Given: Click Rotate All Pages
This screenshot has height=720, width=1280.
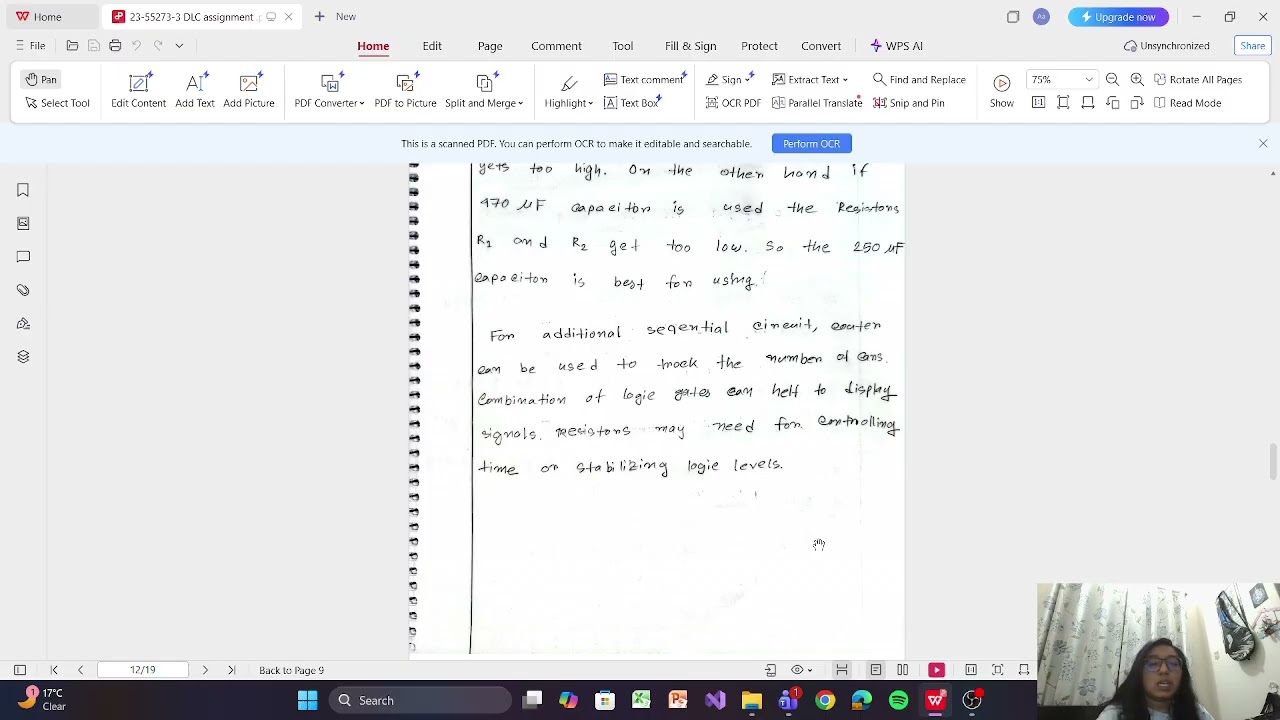Looking at the screenshot, I should pyautogui.click(x=1197, y=79).
